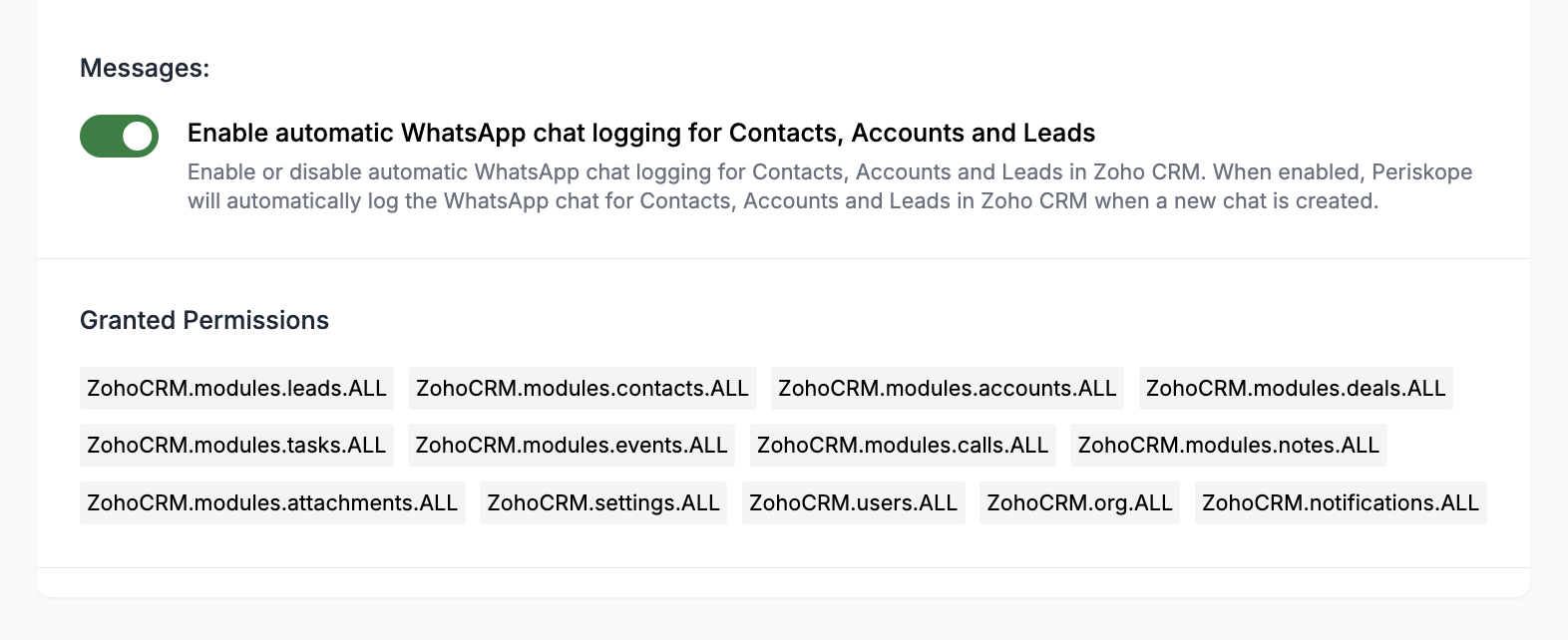
Task: Click the Granted Permissions heading
Action: 204,320
